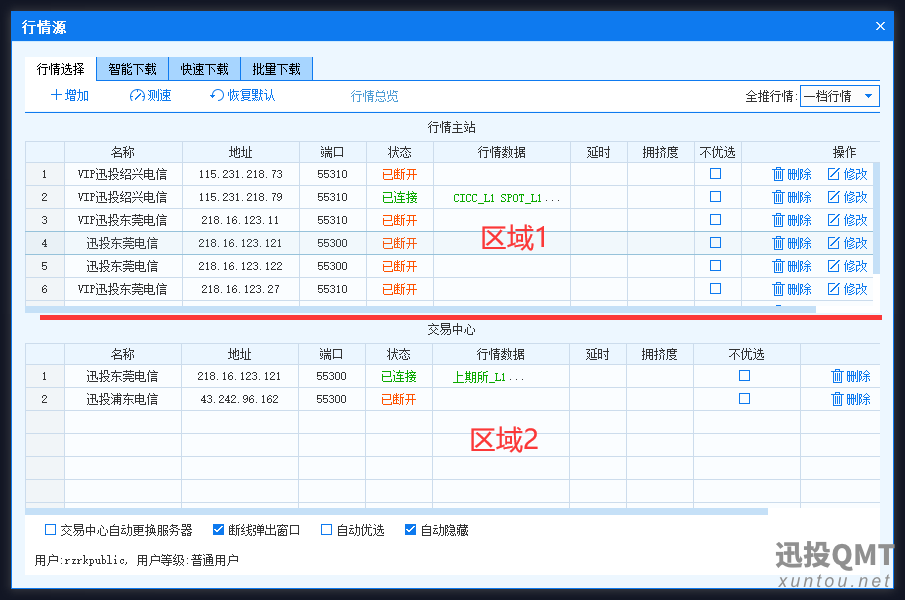
Task: Run the 测速 speed test
Action: pos(151,95)
